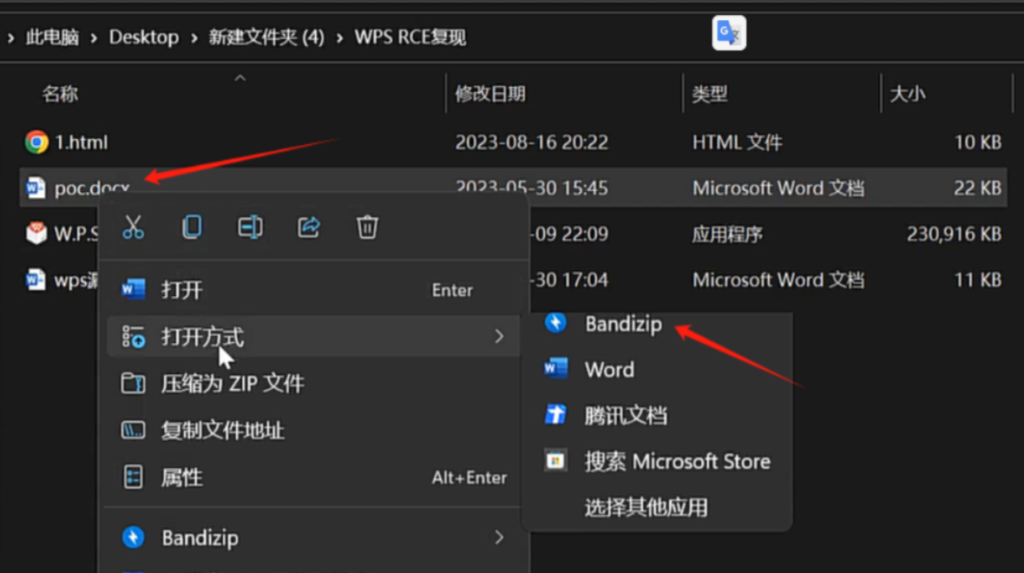Click the Copy icon in context menu
Image resolution: width=1024 pixels, height=573 pixels.
coord(191,227)
